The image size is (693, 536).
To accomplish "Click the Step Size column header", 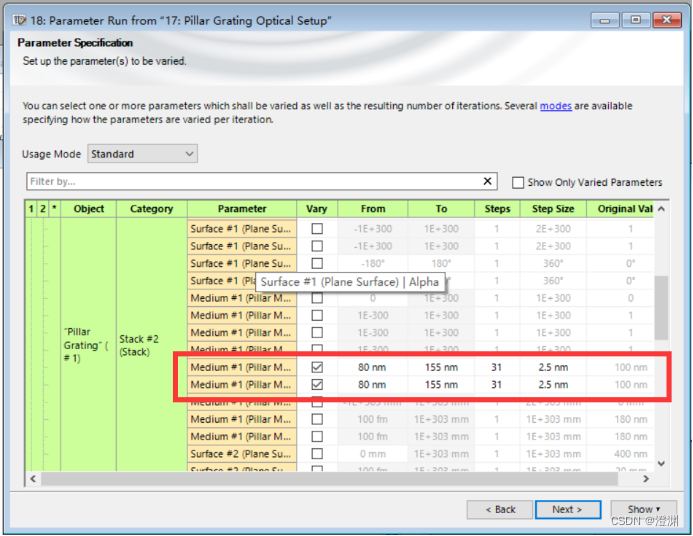I will (553, 209).
